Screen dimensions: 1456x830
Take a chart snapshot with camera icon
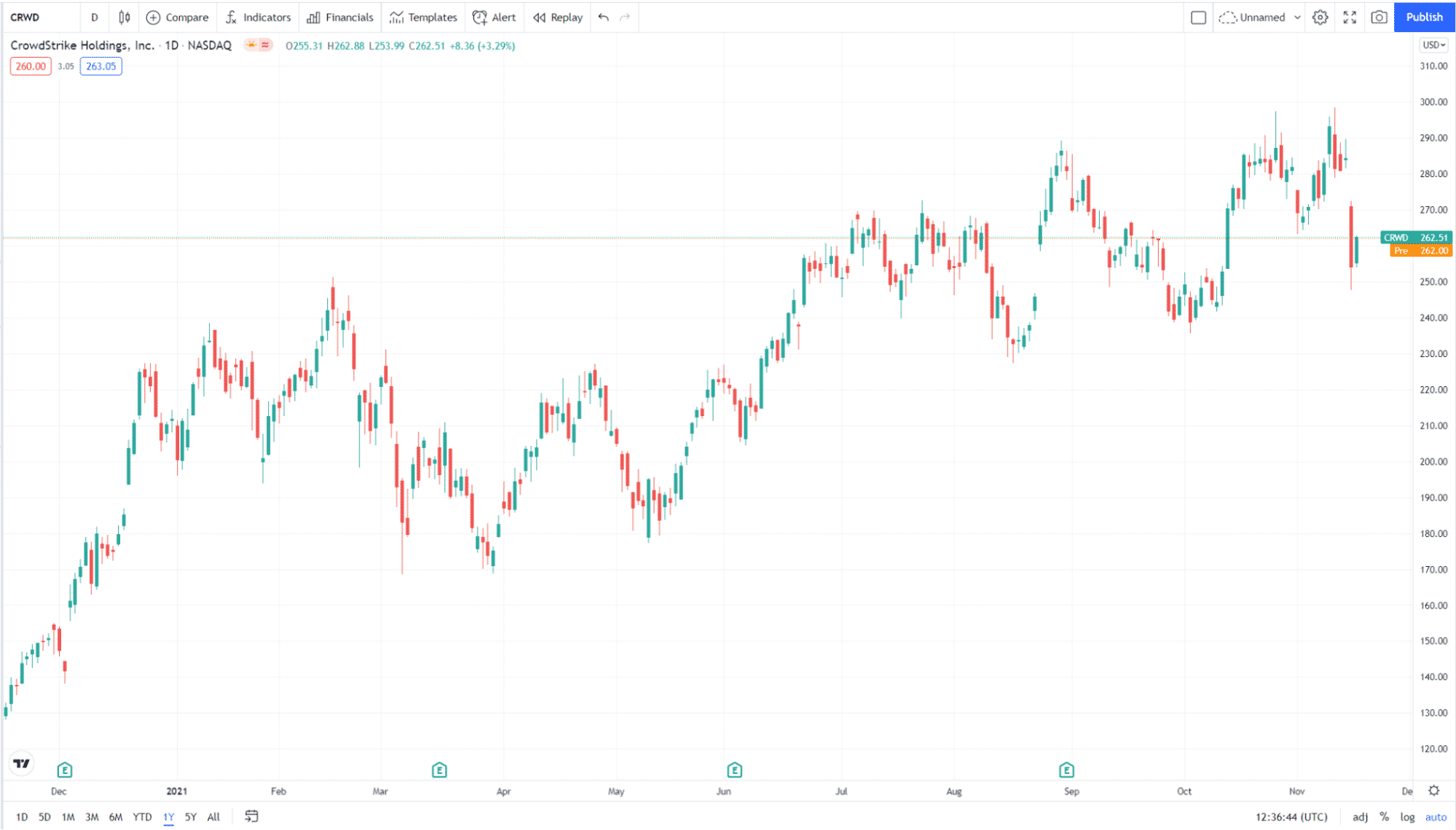(1379, 17)
